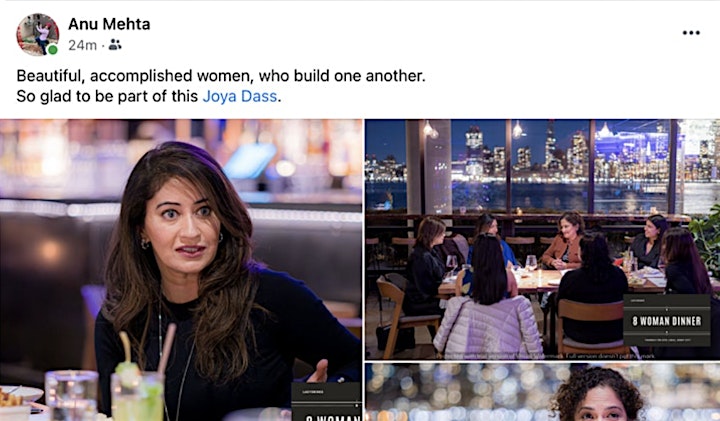720x421 pixels.
Task: Click the green online status dot
Action: (53, 50)
